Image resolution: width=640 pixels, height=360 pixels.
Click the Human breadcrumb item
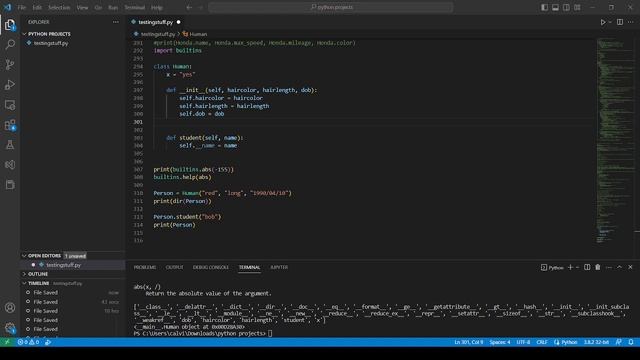click(195, 34)
